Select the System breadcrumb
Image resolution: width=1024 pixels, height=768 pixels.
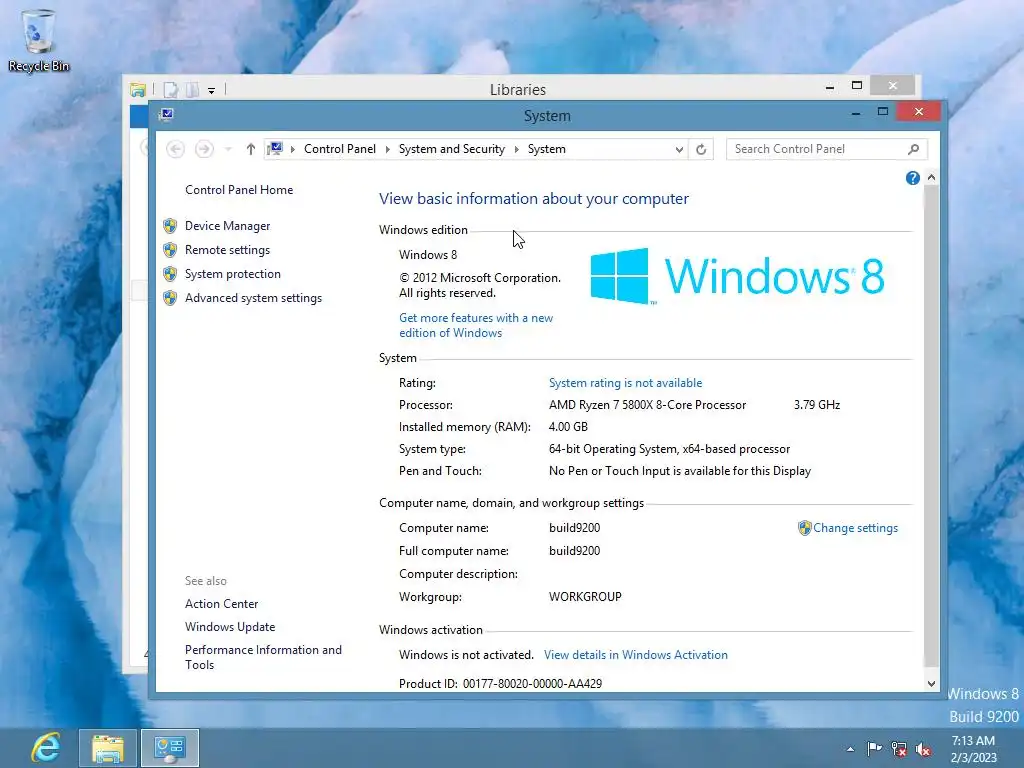coord(547,149)
